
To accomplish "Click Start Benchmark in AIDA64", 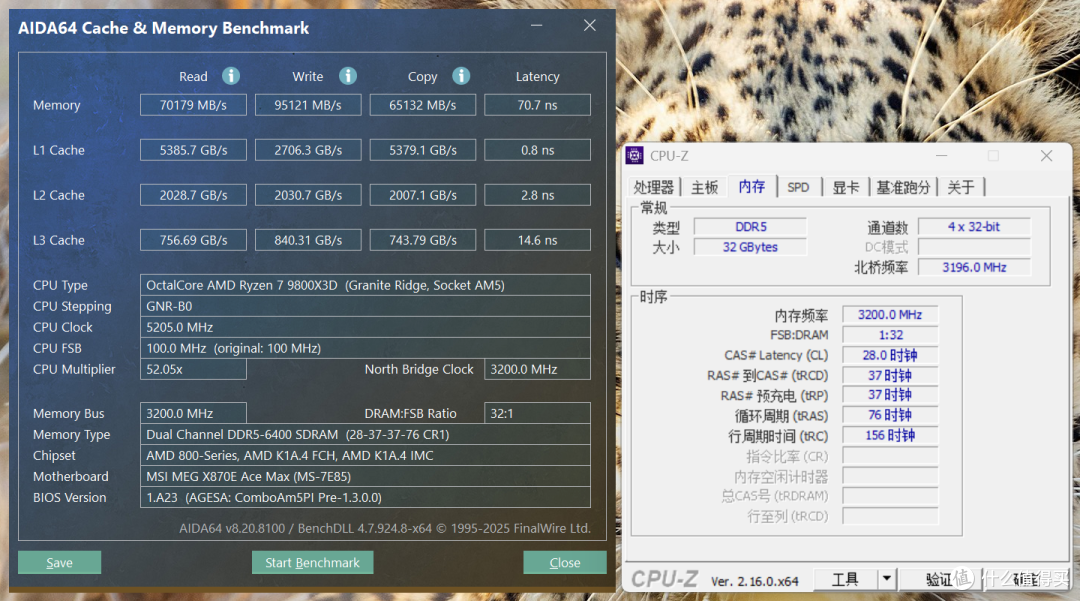I will click(313, 562).
